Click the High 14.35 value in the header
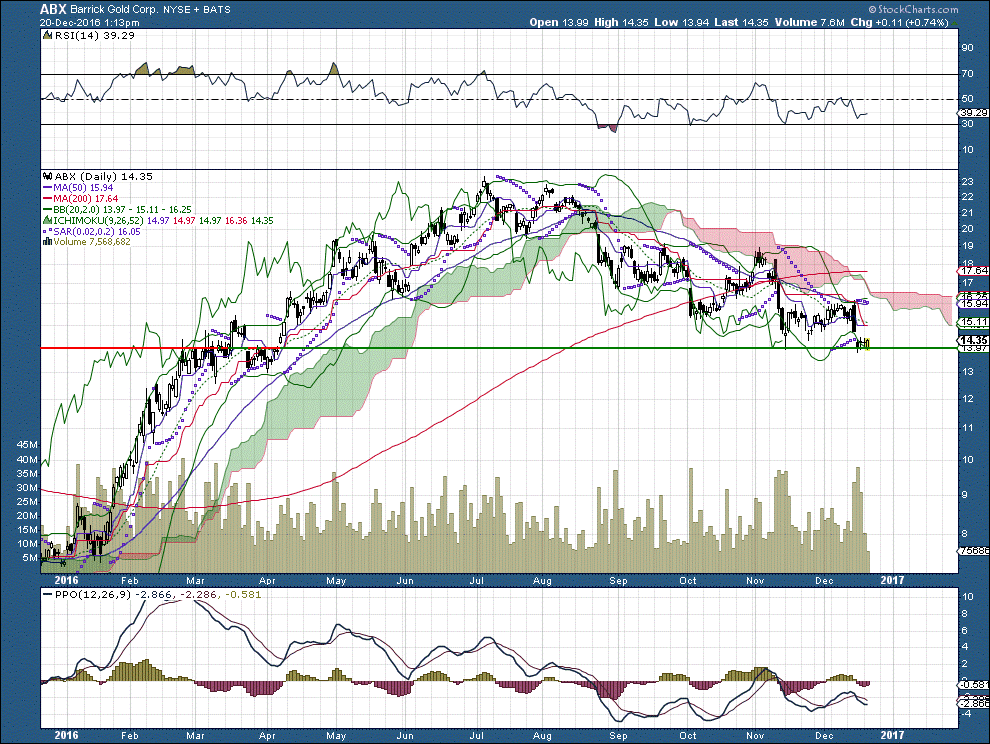 pyautogui.click(x=621, y=22)
